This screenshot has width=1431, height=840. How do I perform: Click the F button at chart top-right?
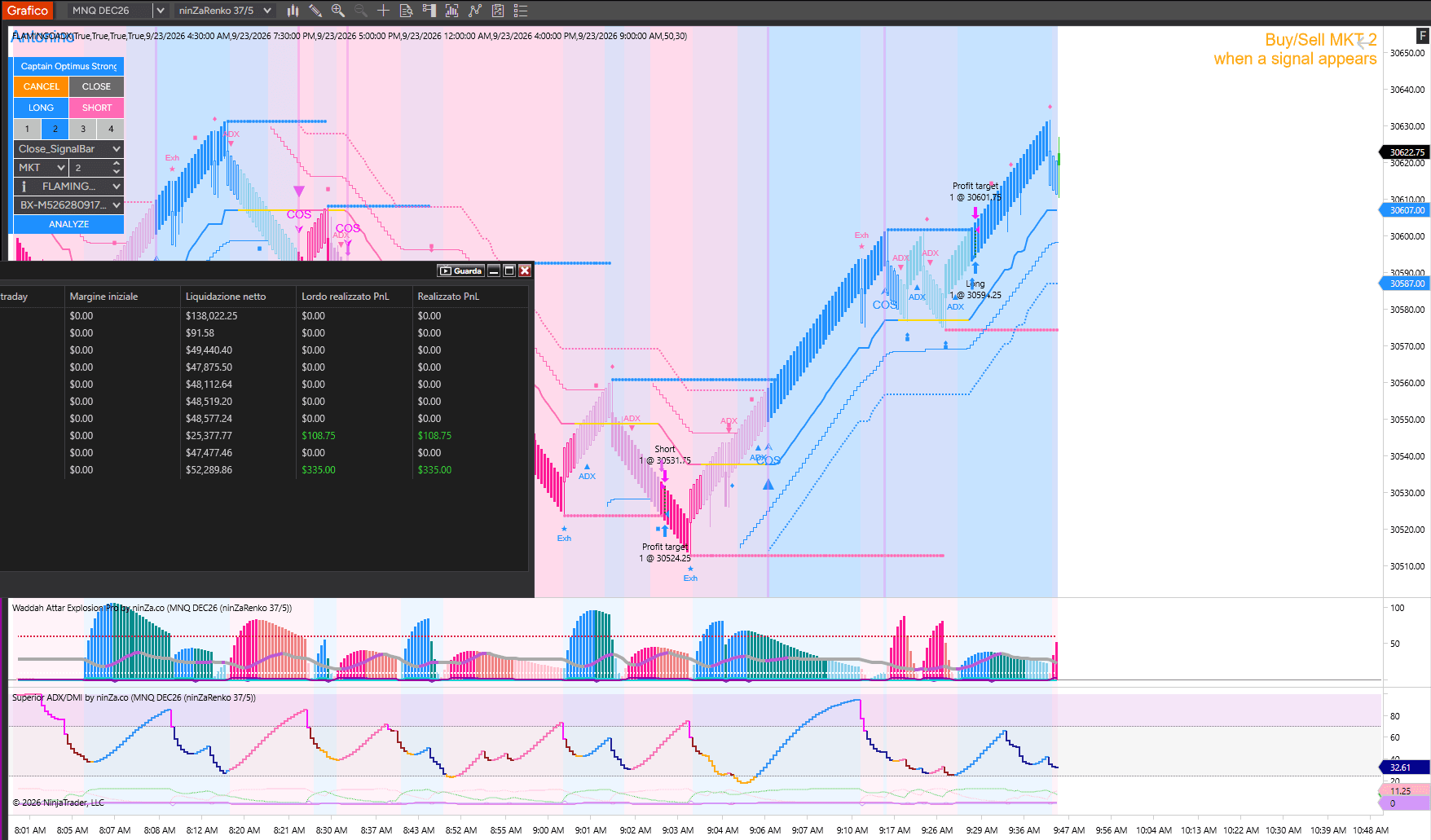point(1423,36)
